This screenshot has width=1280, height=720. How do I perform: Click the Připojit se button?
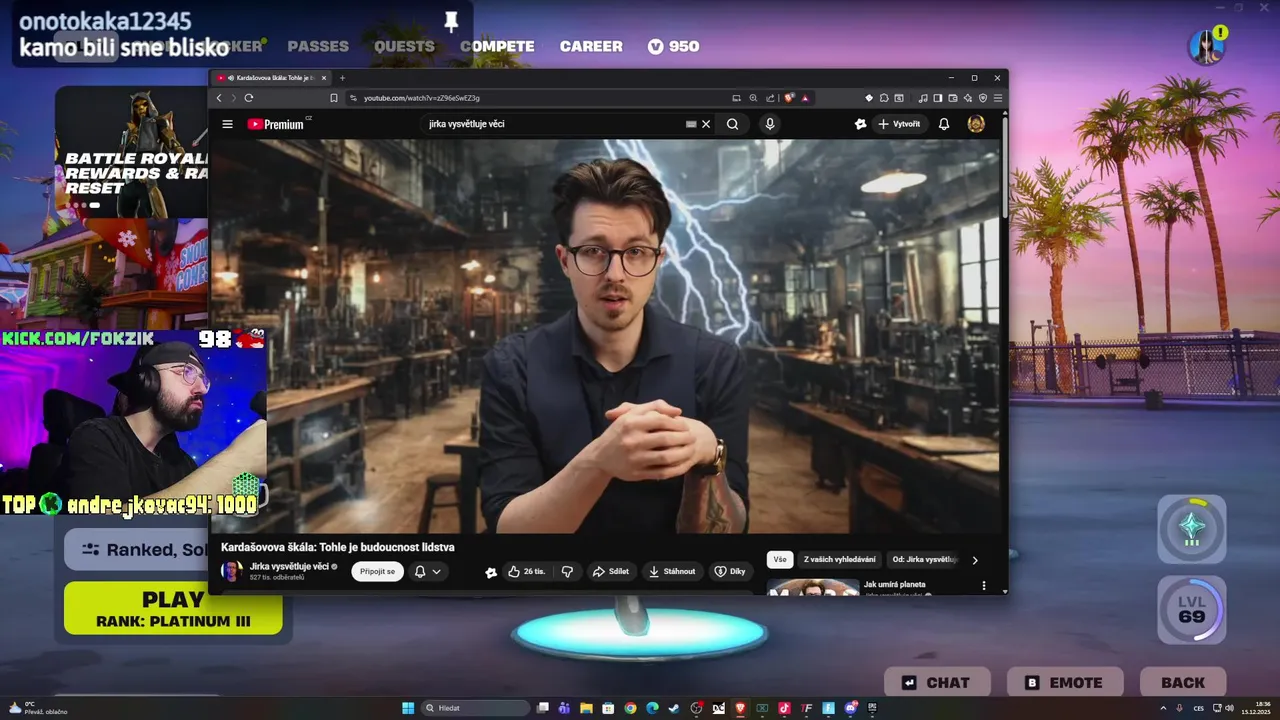point(377,571)
